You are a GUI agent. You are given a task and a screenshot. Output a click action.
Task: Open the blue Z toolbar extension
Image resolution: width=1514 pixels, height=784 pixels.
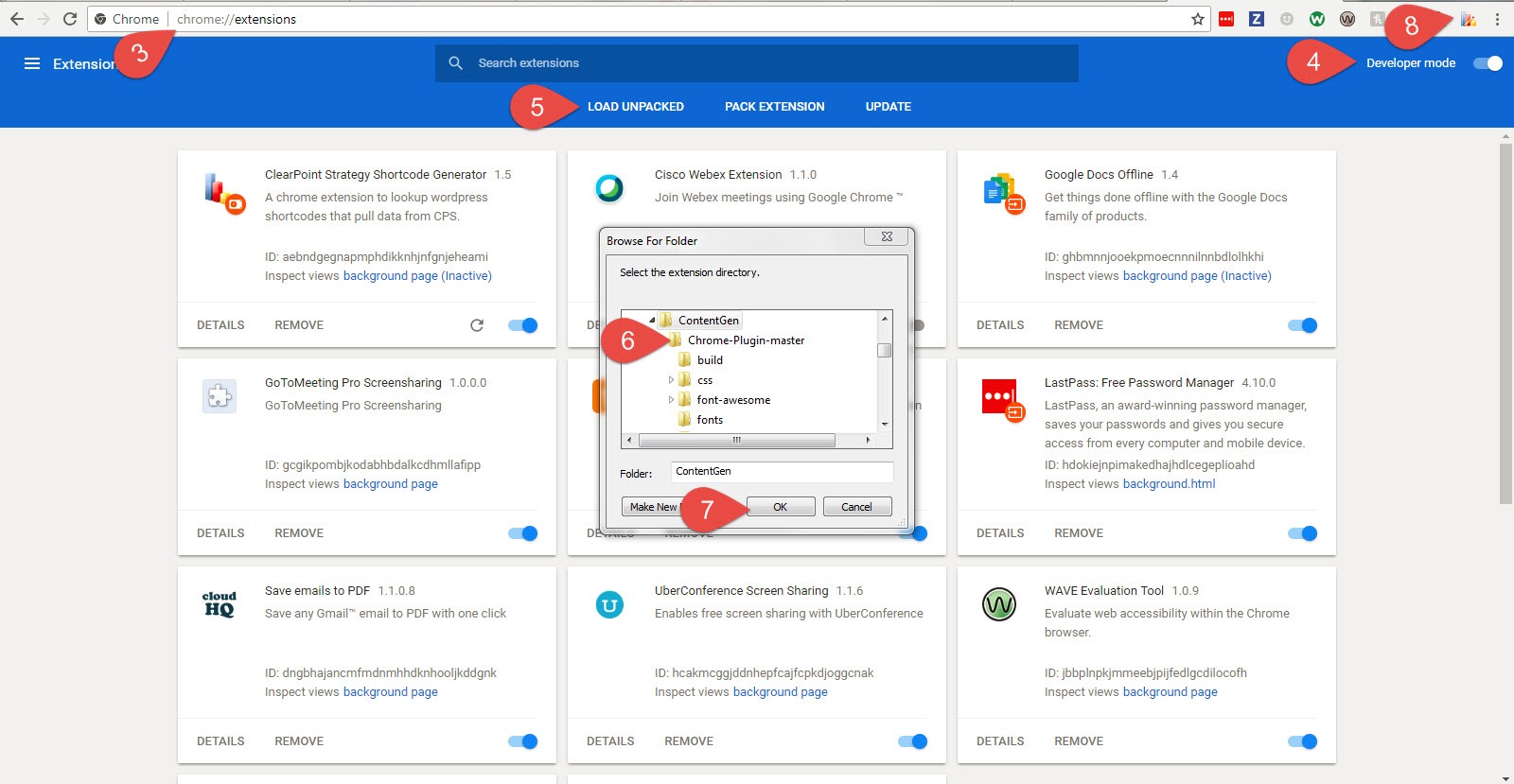(1257, 19)
